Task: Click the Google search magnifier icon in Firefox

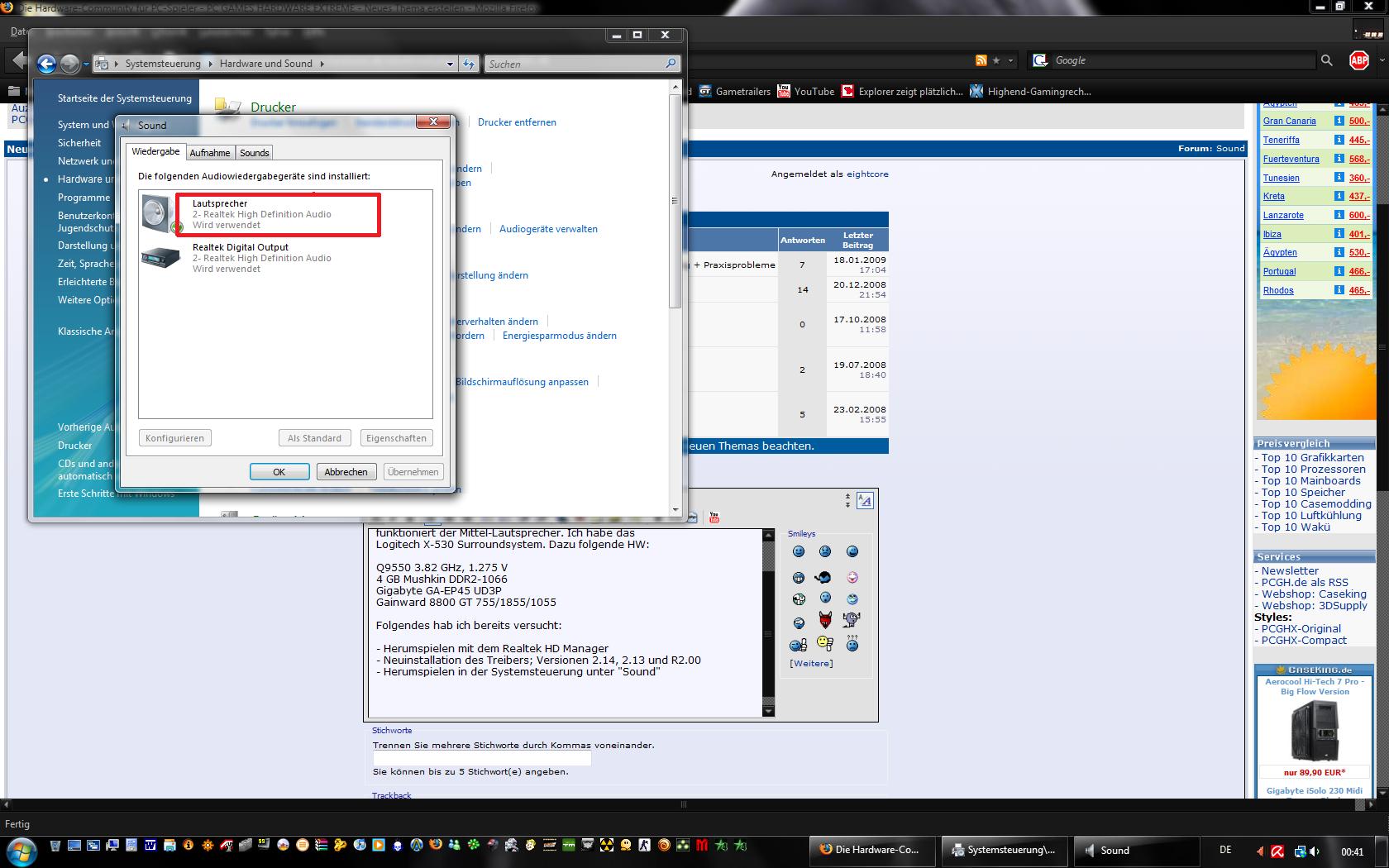Action: click(x=1326, y=60)
